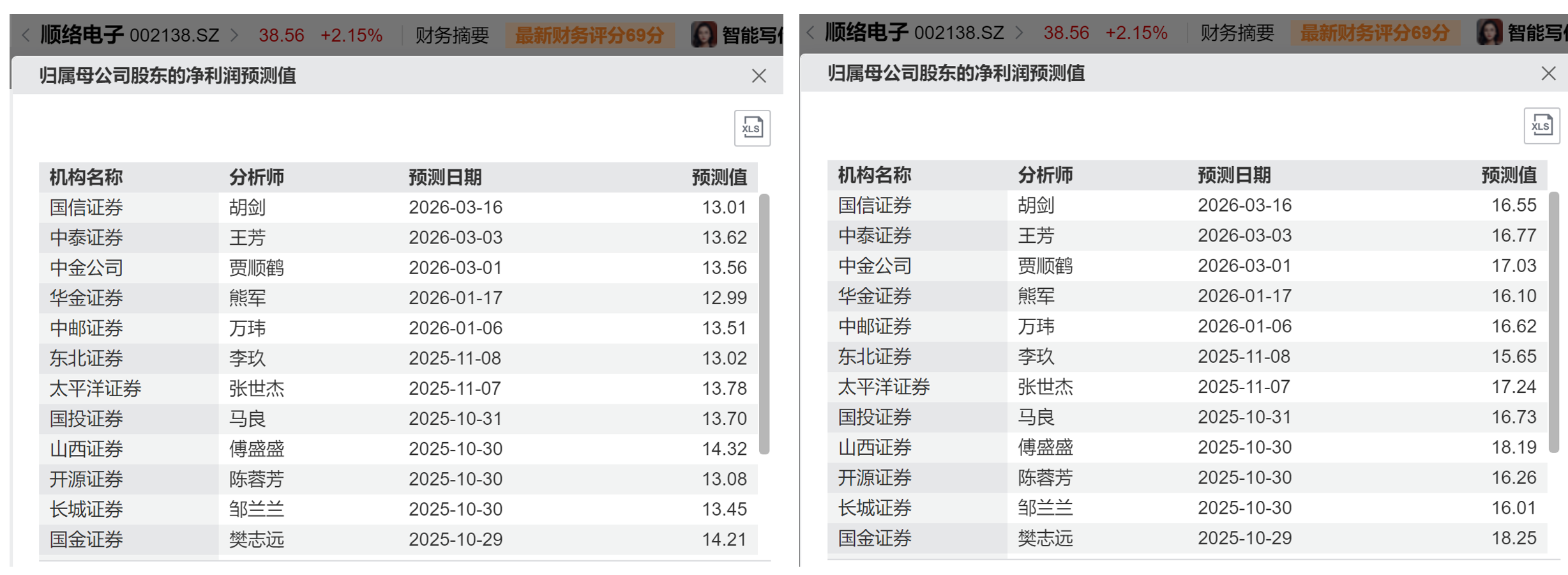The height and width of the screenshot is (575, 1568).
Task: Select forecast value 16.01
Action: (x=1514, y=508)
